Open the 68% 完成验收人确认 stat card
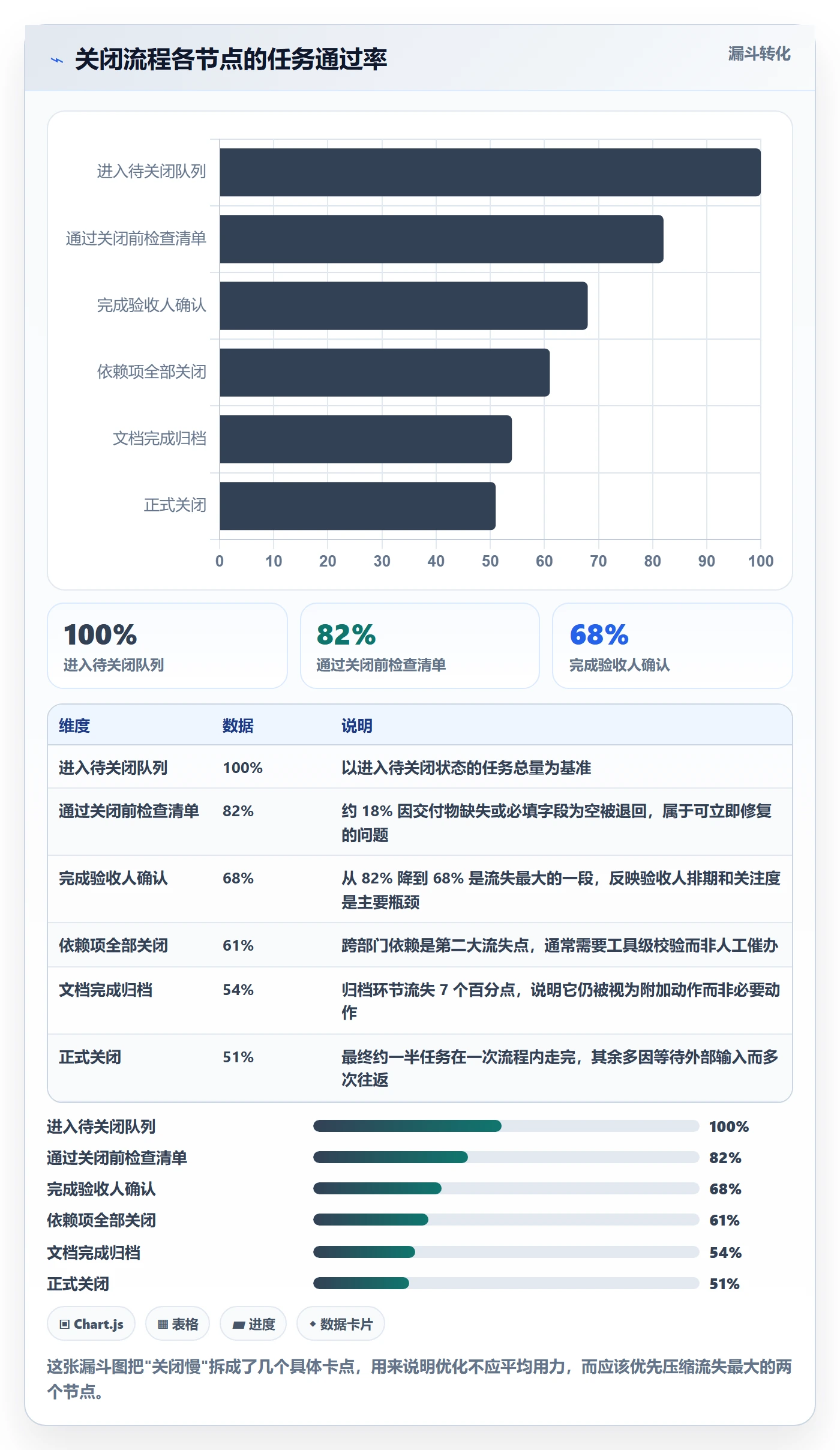 coord(673,646)
